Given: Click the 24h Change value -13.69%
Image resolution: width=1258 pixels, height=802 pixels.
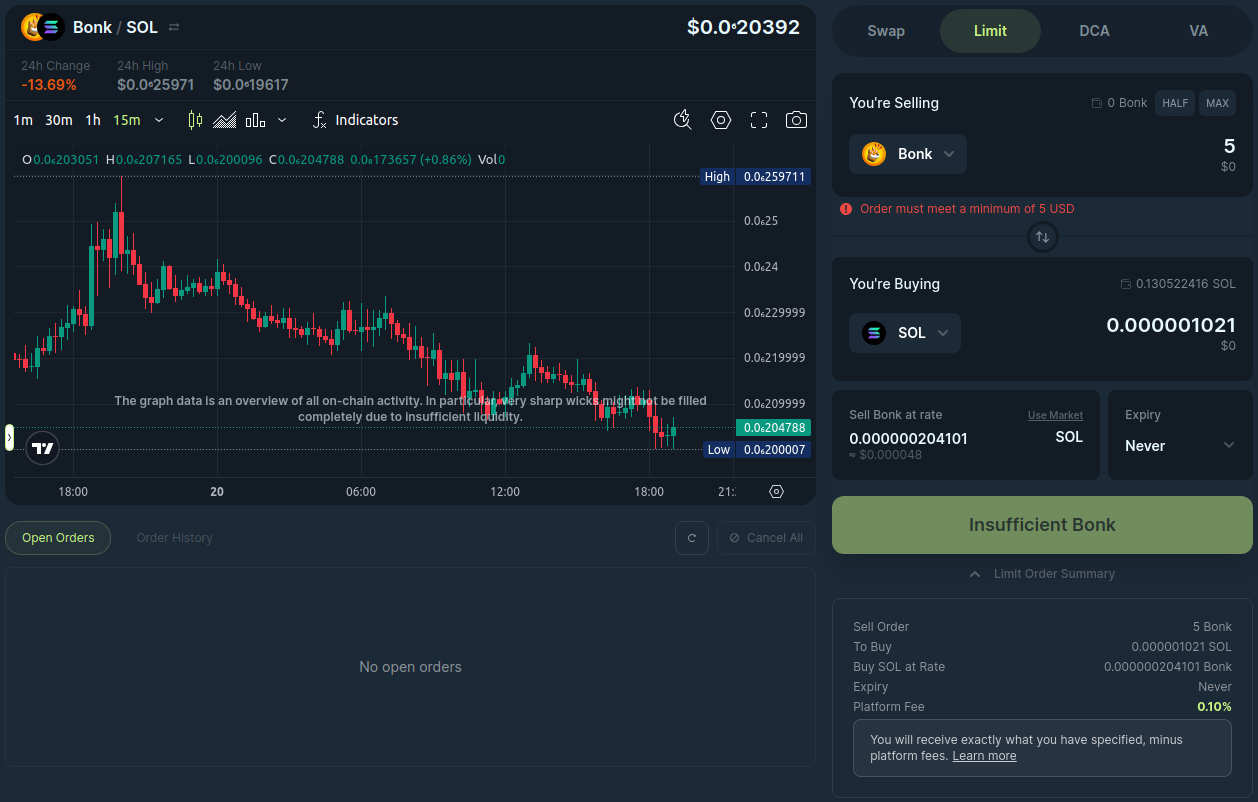Looking at the screenshot, I should point(49,85).
